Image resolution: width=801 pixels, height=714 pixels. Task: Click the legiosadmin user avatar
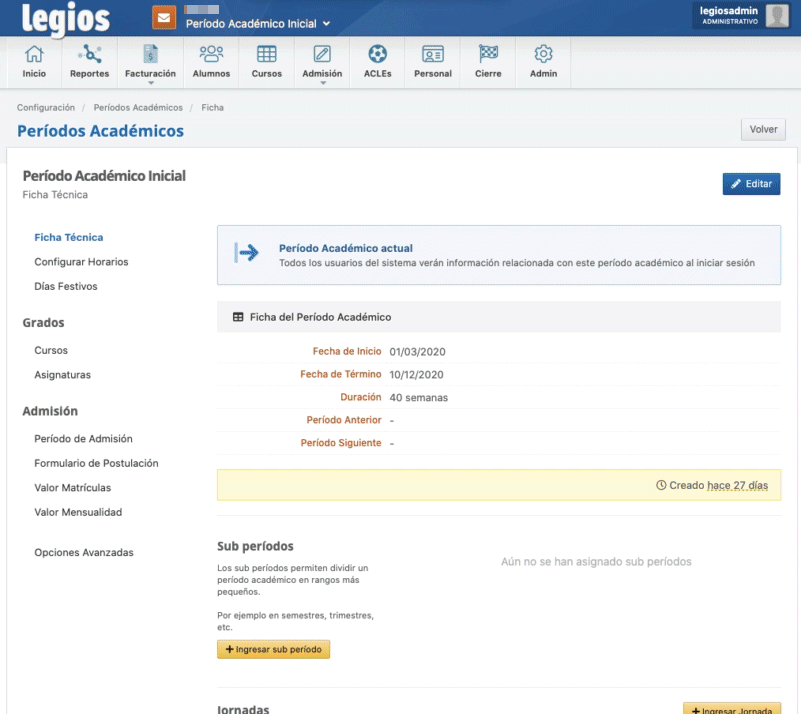(777, 15)
